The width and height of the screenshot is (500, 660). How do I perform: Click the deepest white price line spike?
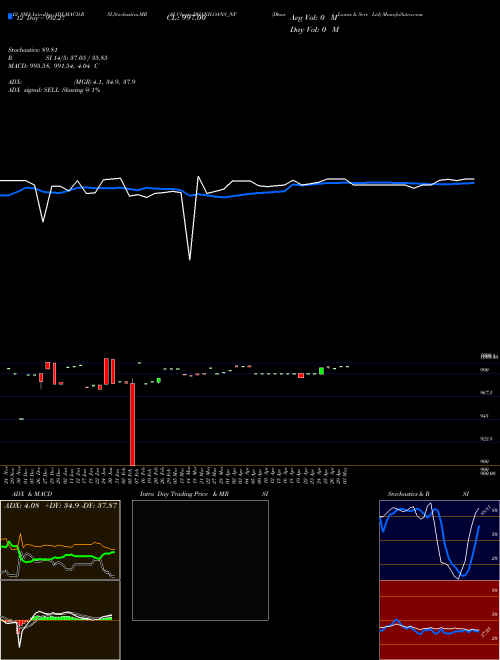[190, 258]
